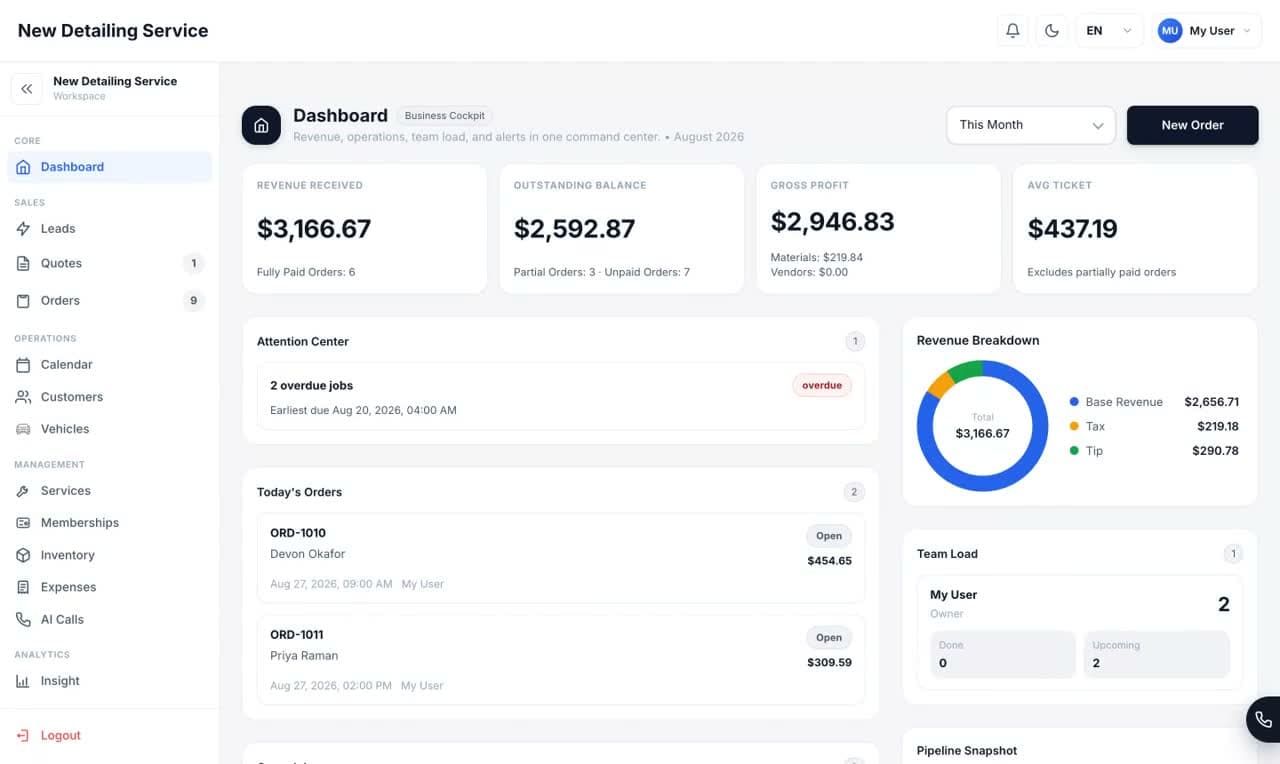Click the Inventory box icon
This screenshot has height=764, width=1280.
click(x=23, y=555)
